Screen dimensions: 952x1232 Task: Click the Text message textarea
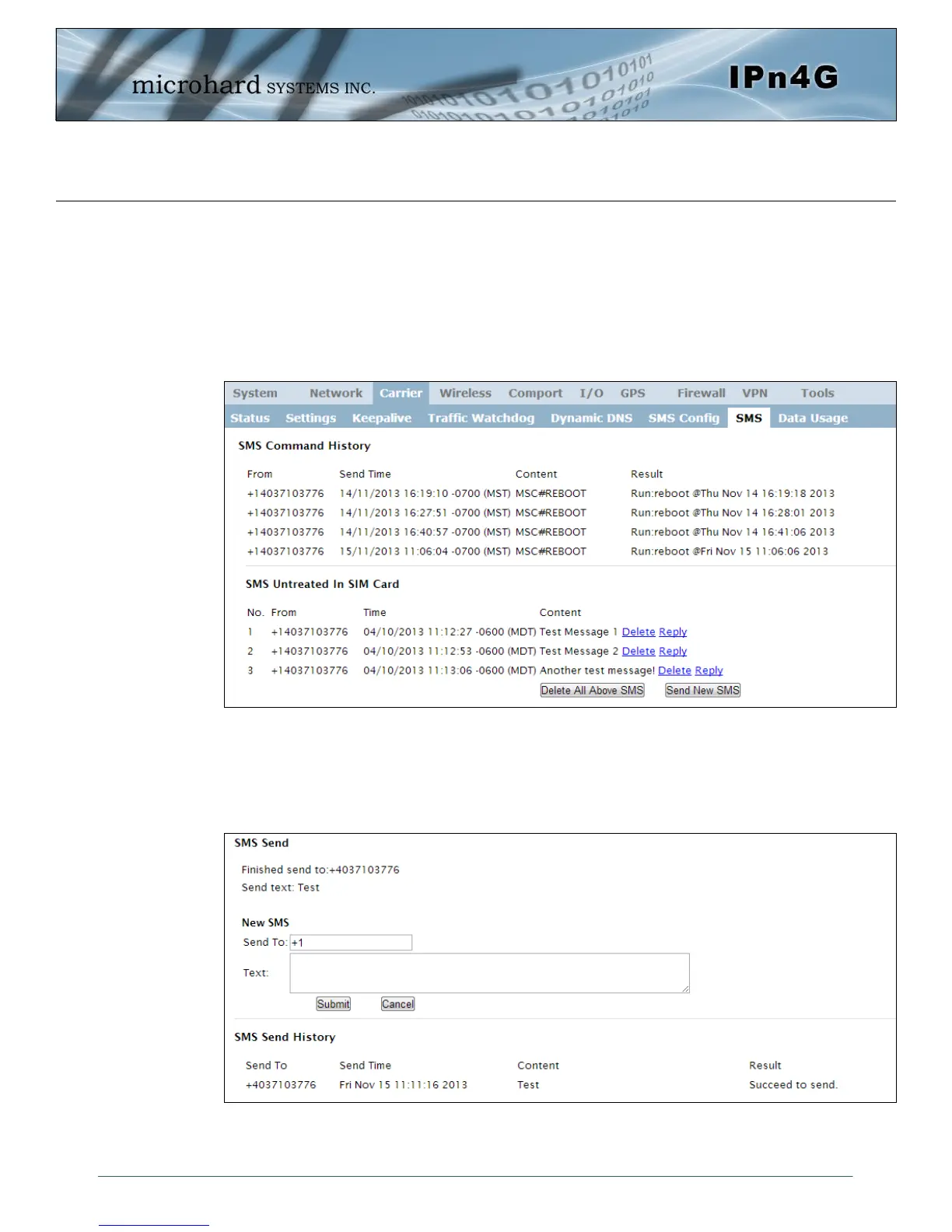coord(489,973)
